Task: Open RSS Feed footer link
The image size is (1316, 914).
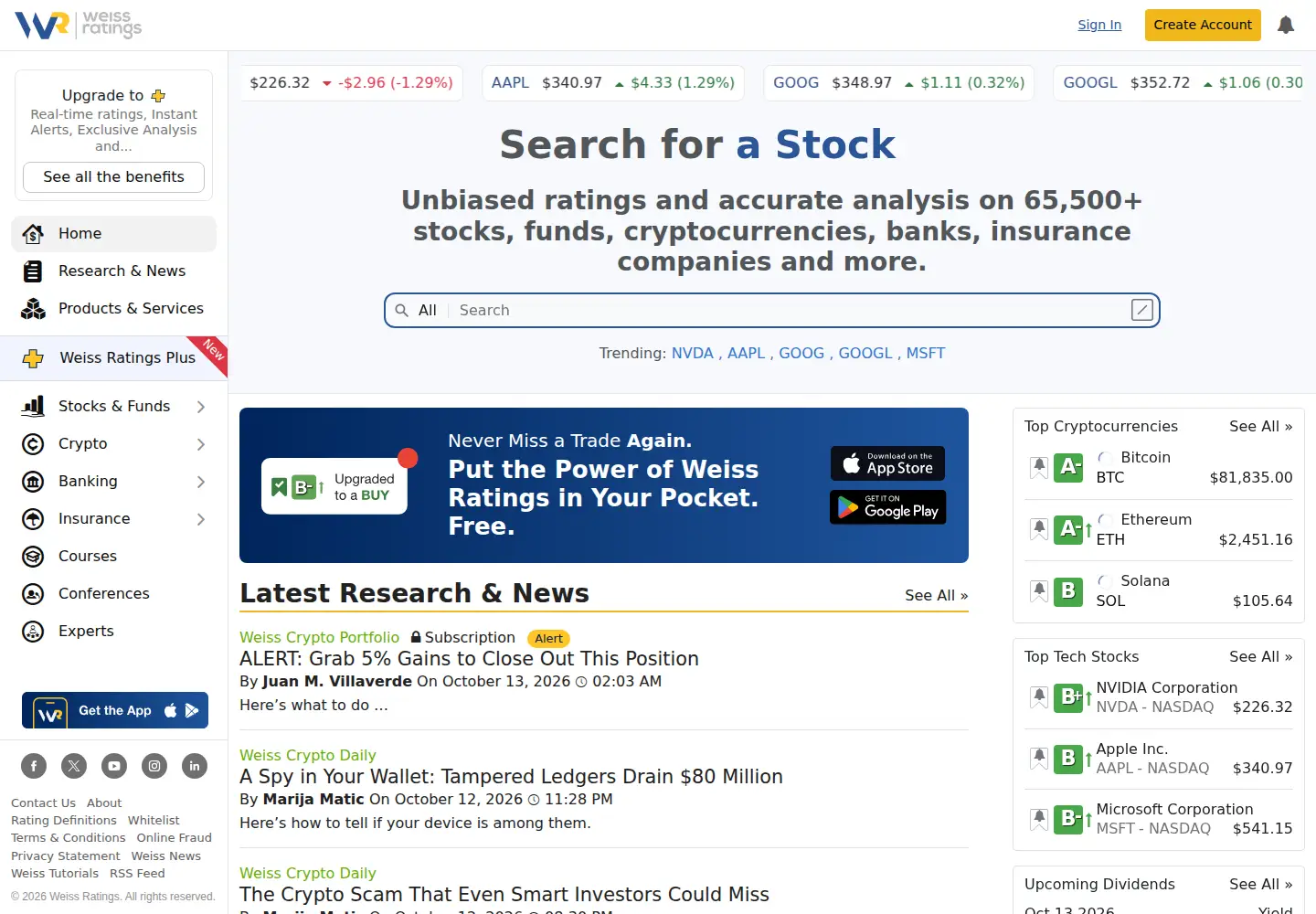Action: [x=137, y=874]
